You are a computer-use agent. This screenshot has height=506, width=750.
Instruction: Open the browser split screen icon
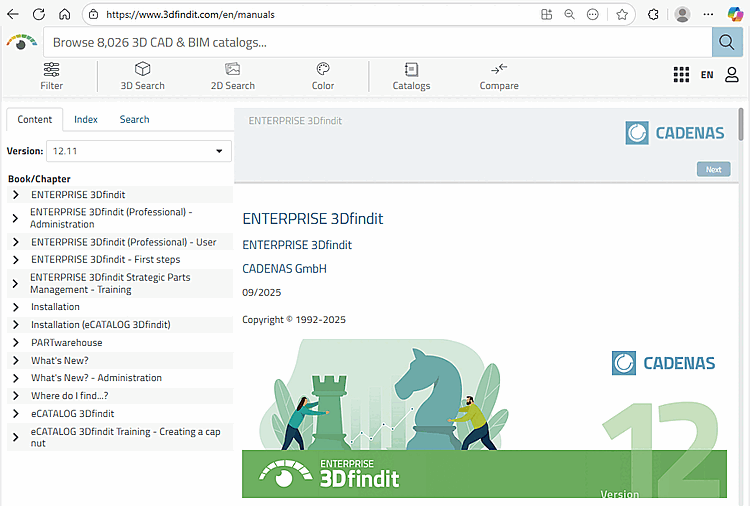[546, 14]
